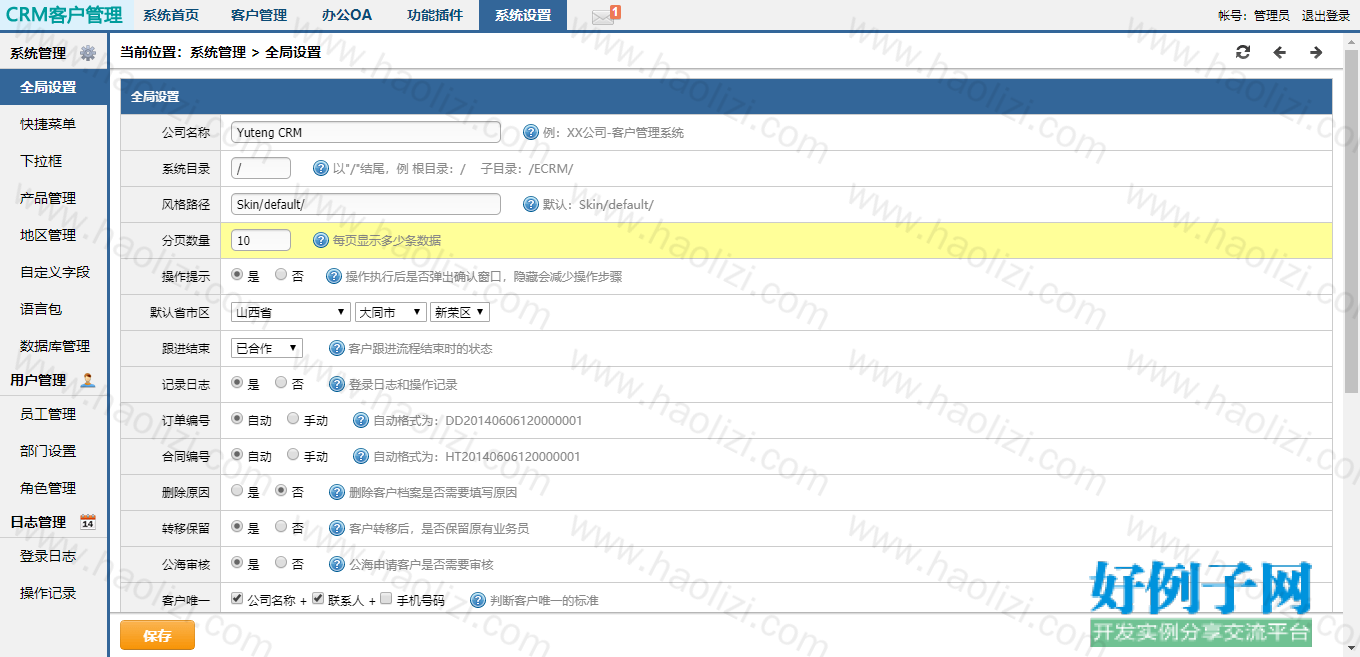The width and height of the screenshot is (1360, 657).
Task: Click help icon in 客户唯一 row
Action: pyautogui.click(x=477, y=600)
